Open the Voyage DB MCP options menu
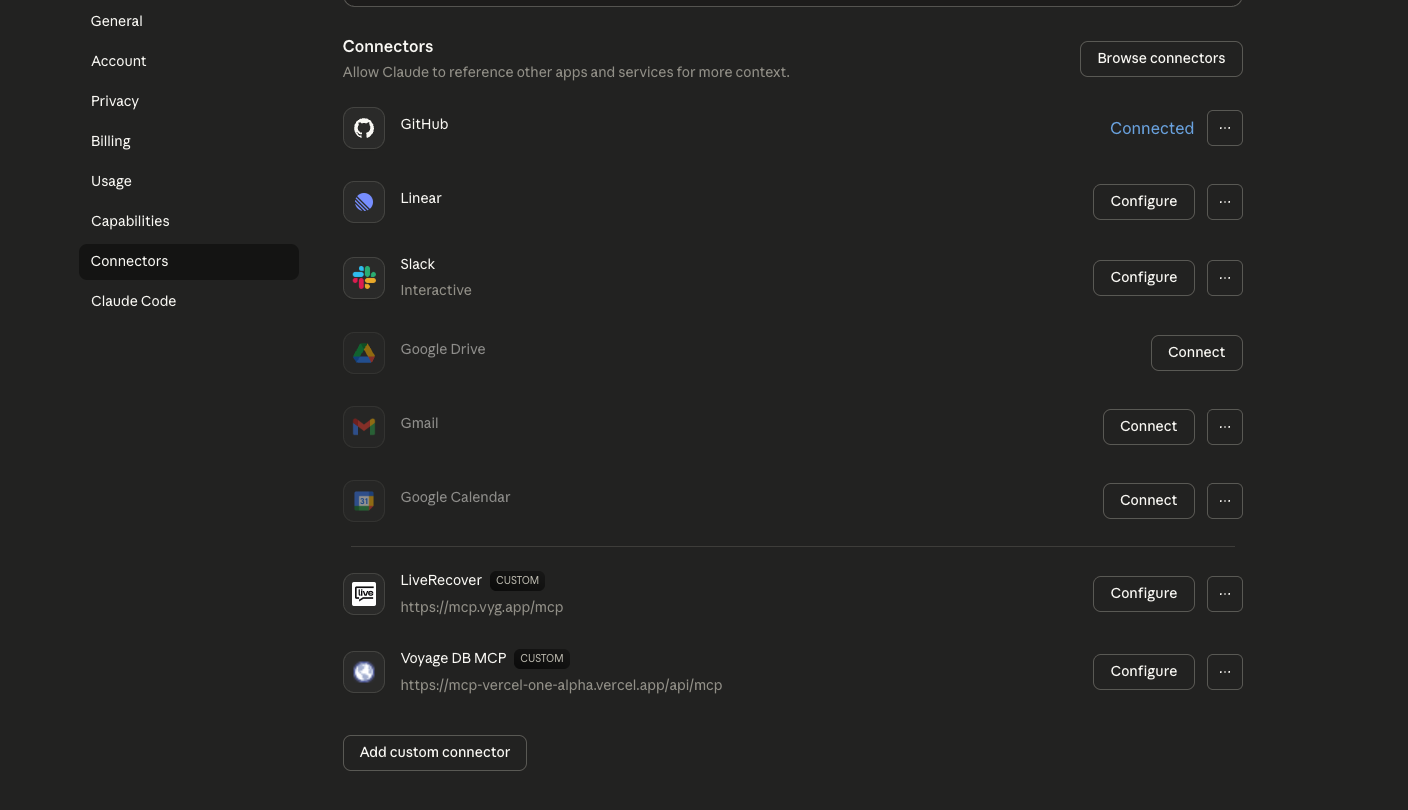The image size is (1408, 810). click(x=1224, y=672)
